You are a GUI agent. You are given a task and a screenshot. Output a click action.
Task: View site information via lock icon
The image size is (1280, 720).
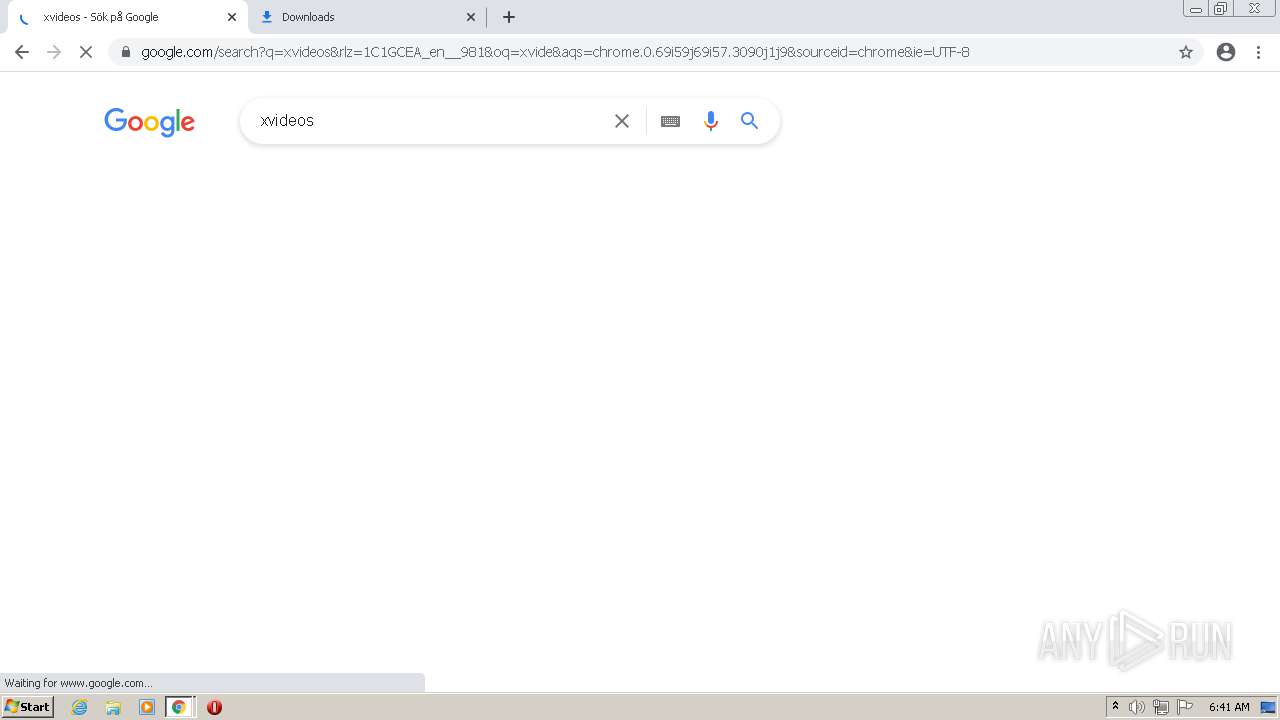[x=126, y=52]
